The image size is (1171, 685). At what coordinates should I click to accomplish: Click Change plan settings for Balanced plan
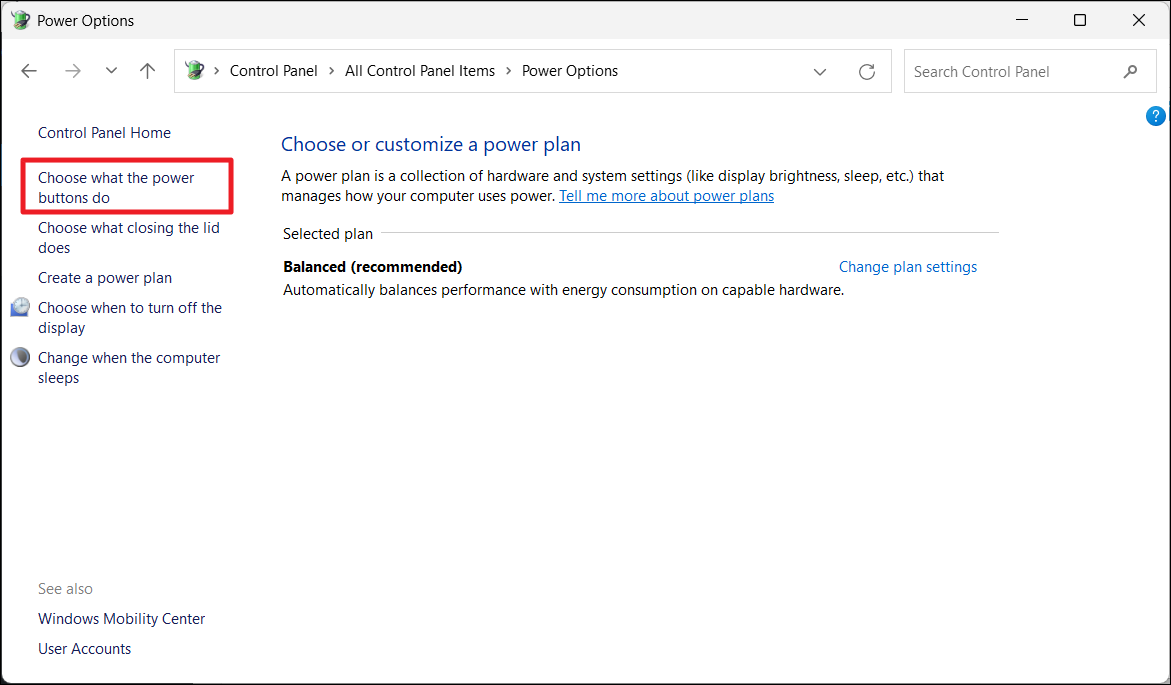tap(907, 267)
